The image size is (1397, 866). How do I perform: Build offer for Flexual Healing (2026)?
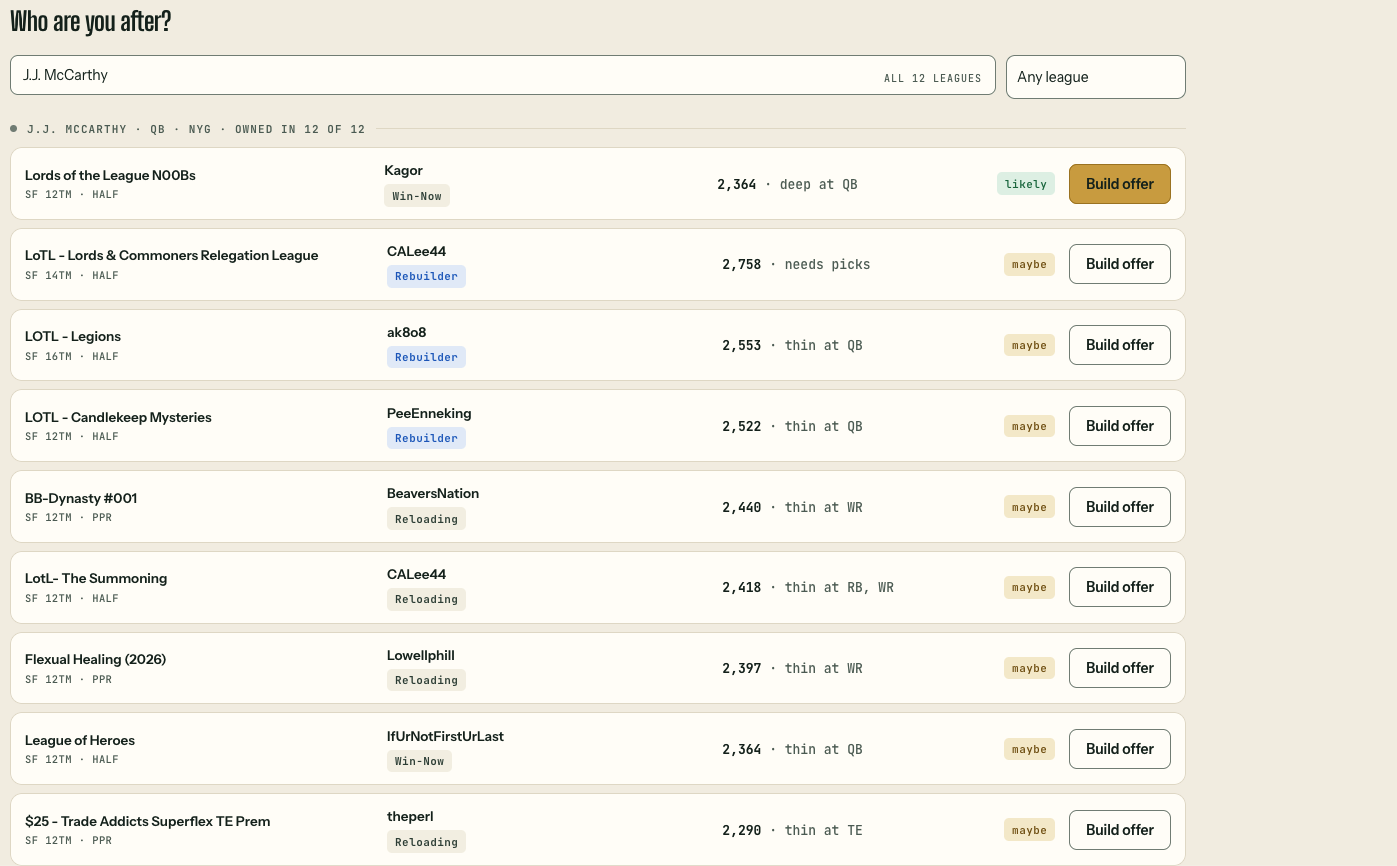(1119, 668)
